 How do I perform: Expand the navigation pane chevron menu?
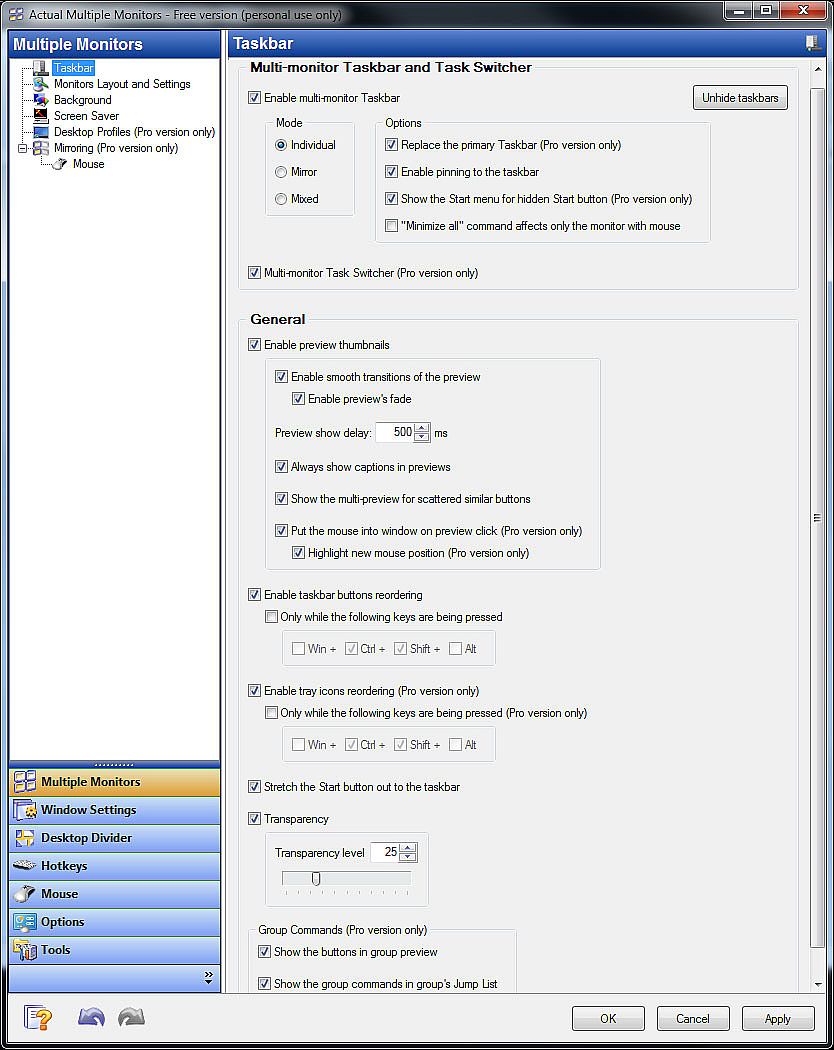click(208, 978)
